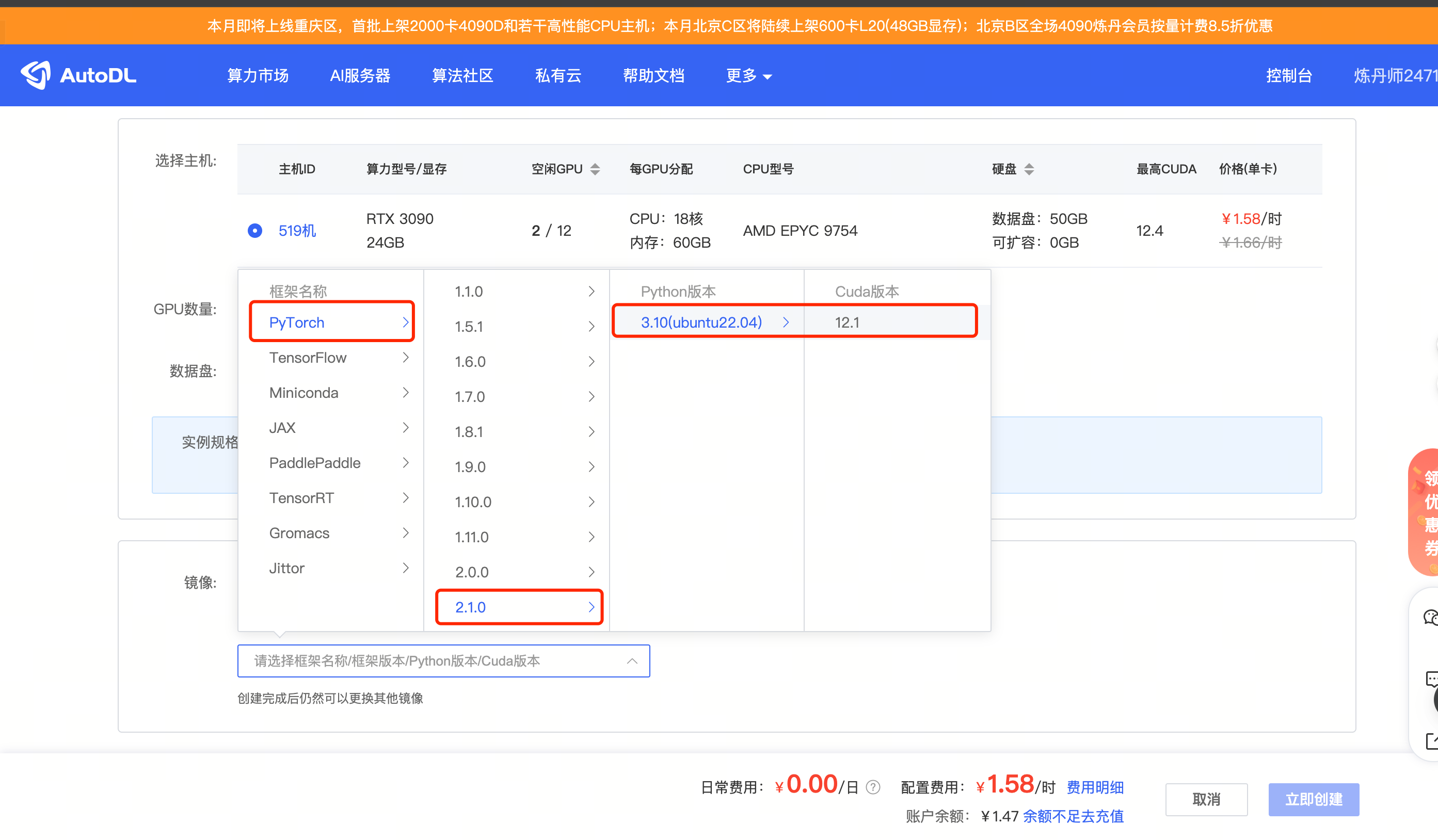
Task: Expand the PaddlePaddle framework option
Action: 332,462
